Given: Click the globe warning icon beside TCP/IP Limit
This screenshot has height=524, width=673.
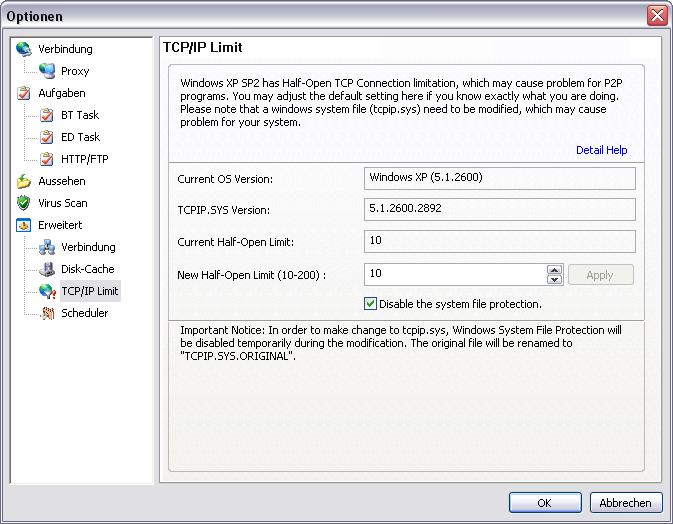Looking at the screenshot, I should [47, 291].
